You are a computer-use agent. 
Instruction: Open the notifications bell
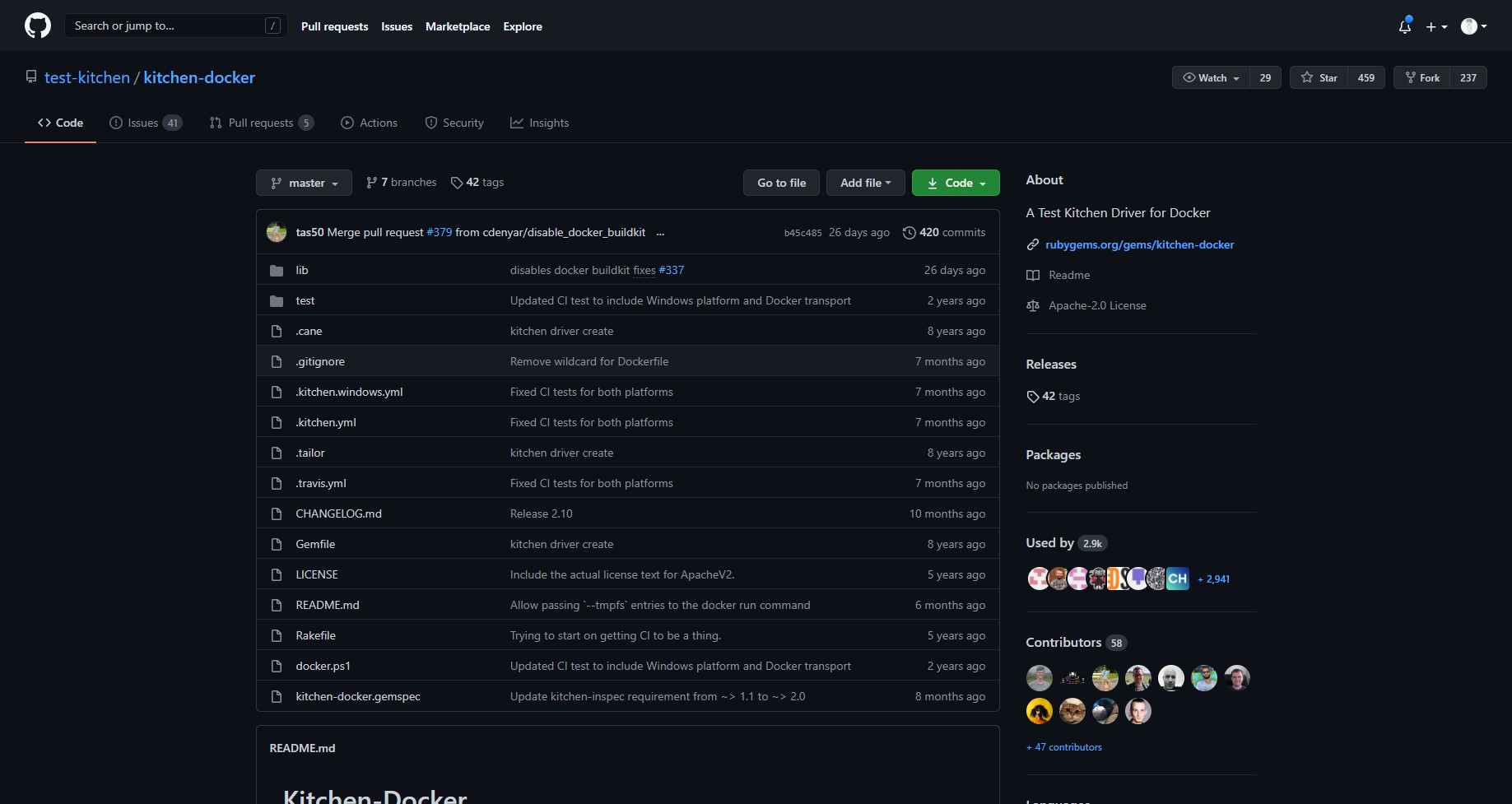click(x=1405, y=26)
